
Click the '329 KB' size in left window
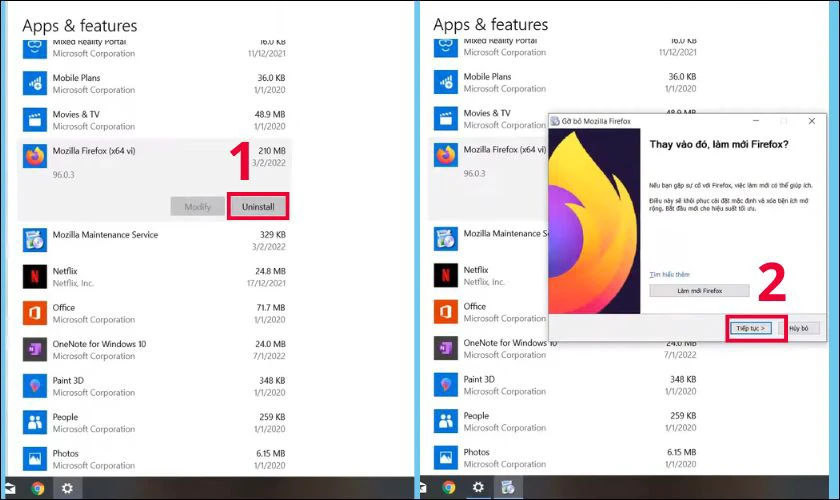coord(273,235)
